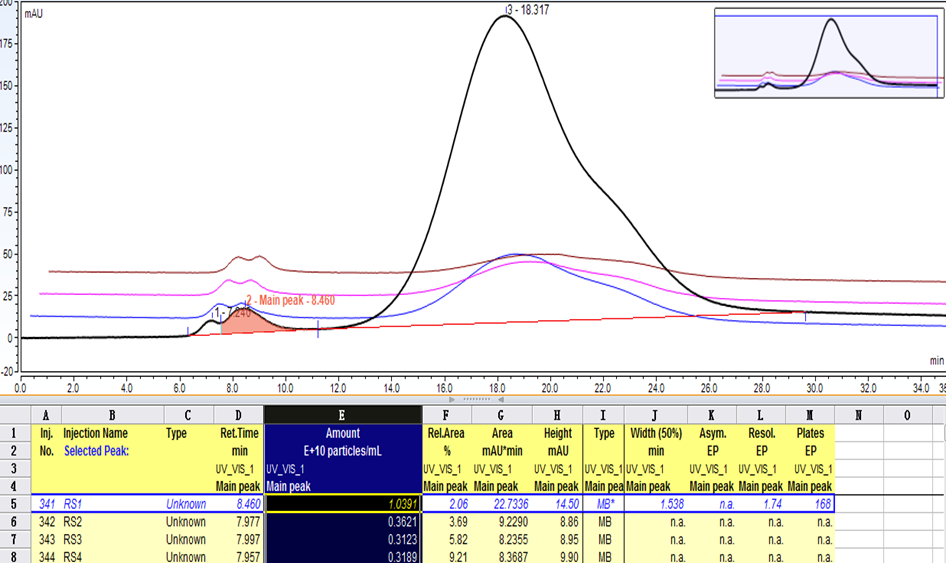
Task: Select column E header
Action: [x=342, y=414]
